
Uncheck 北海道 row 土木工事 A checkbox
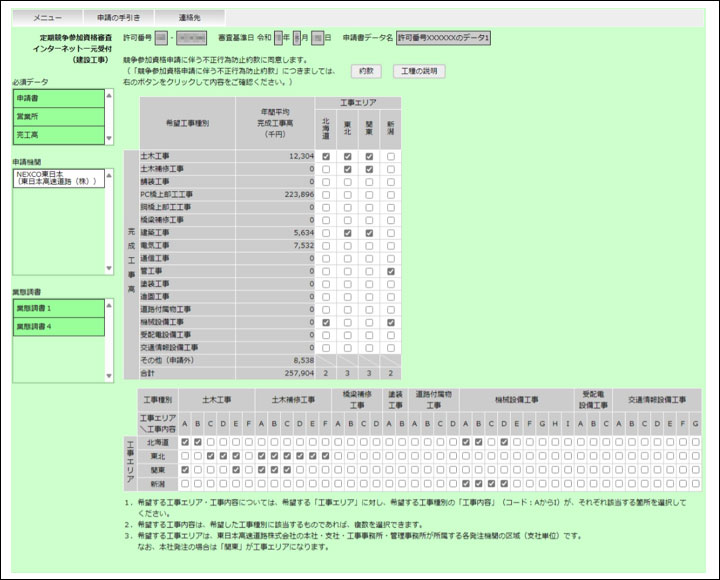pyautogui.click(x=185, y=442)
